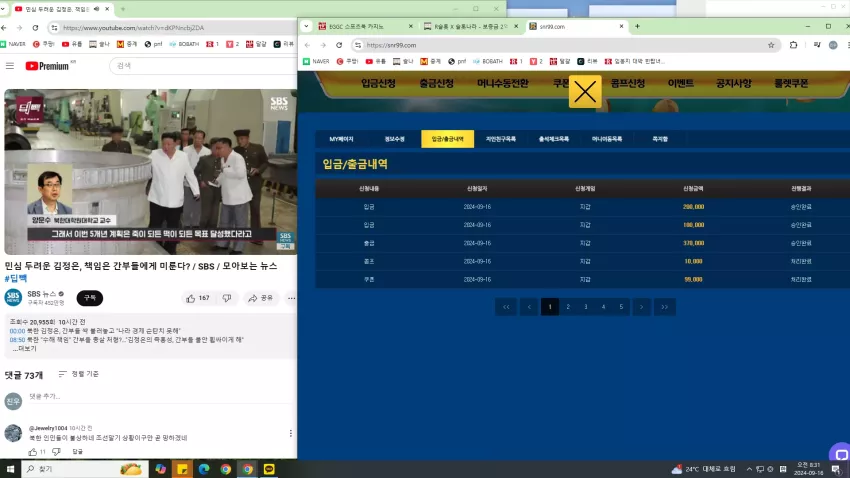Go to page 3 of the history list

[585, 307]
